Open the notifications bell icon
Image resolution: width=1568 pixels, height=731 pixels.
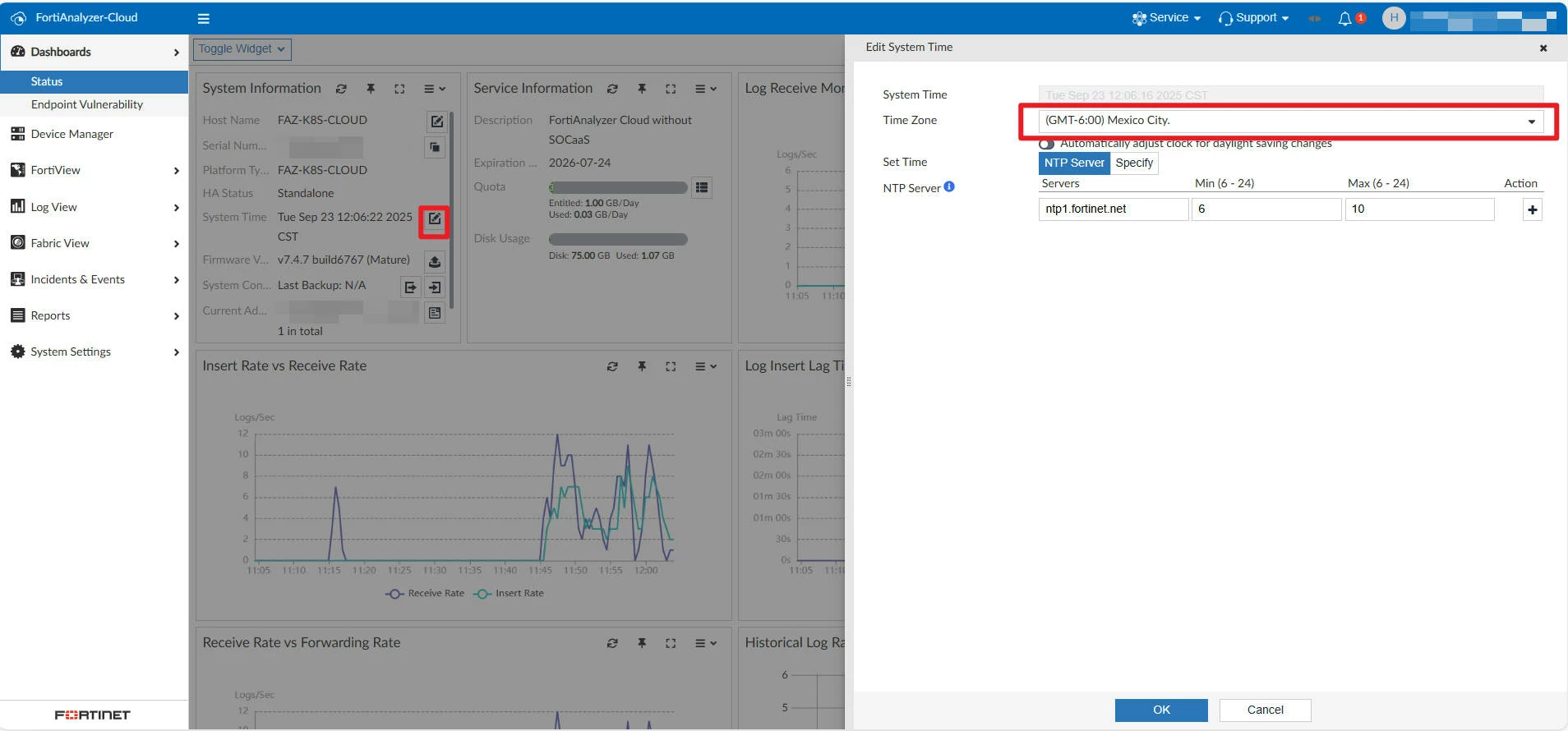[1344, 18]
